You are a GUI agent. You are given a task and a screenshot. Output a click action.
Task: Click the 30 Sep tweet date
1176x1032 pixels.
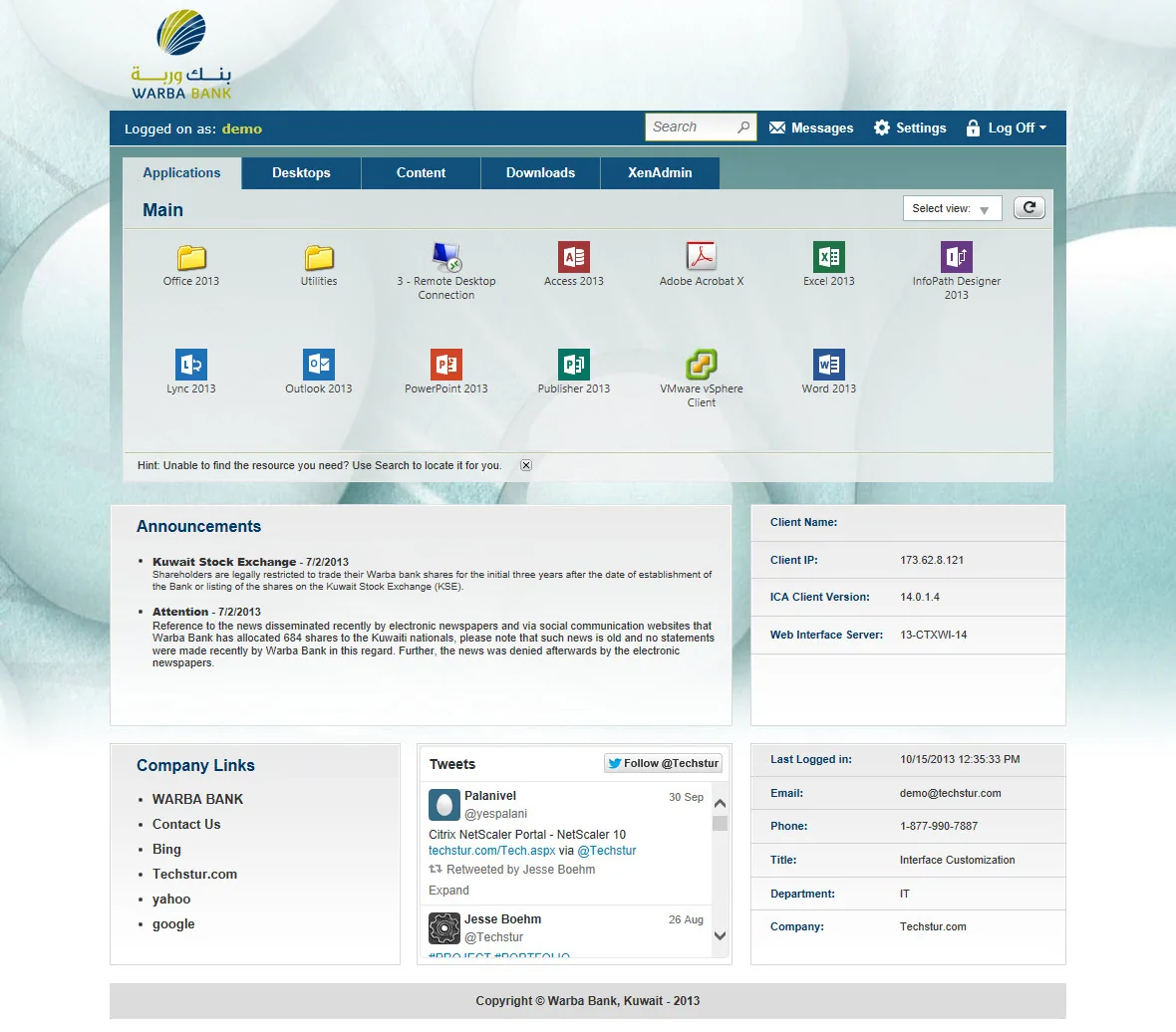point(687,798)
